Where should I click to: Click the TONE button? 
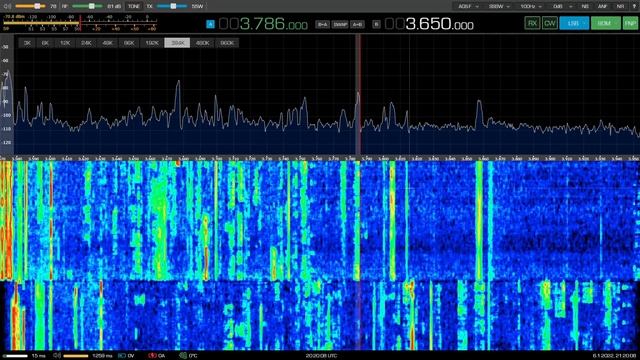[x=133, y=6]
